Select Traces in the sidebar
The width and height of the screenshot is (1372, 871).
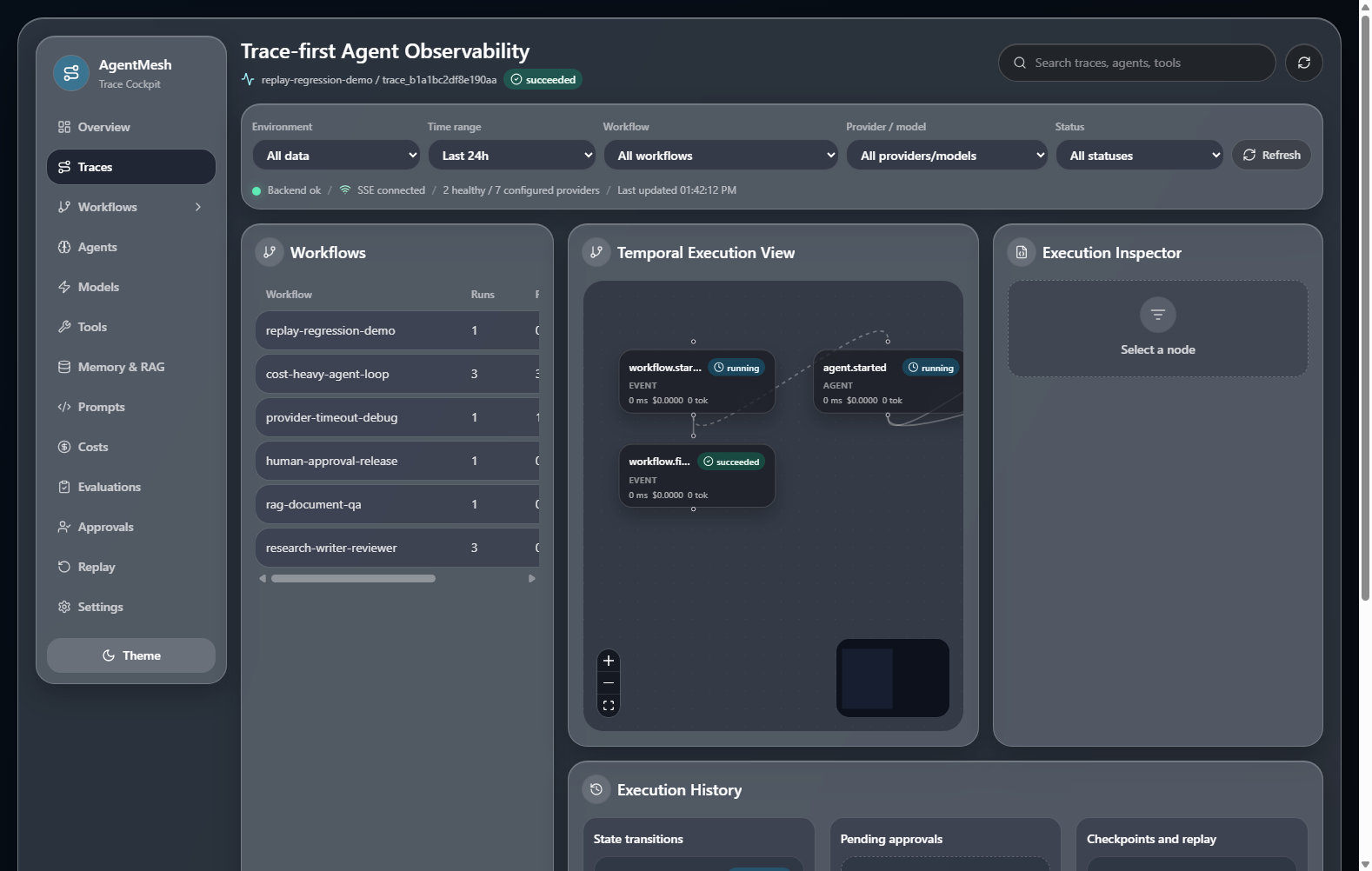click(x=131, y=167)
